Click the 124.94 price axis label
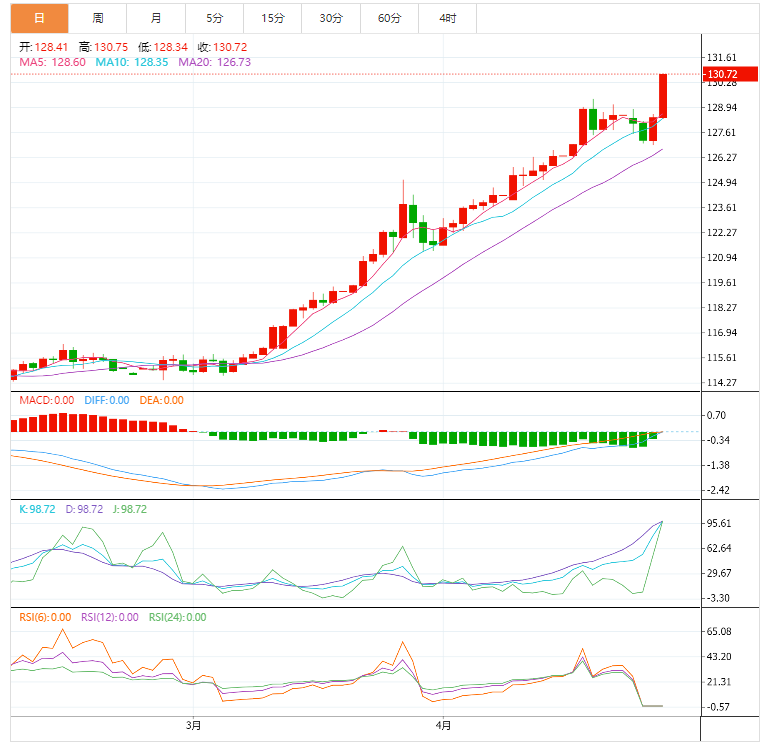 tap(722, 183)
